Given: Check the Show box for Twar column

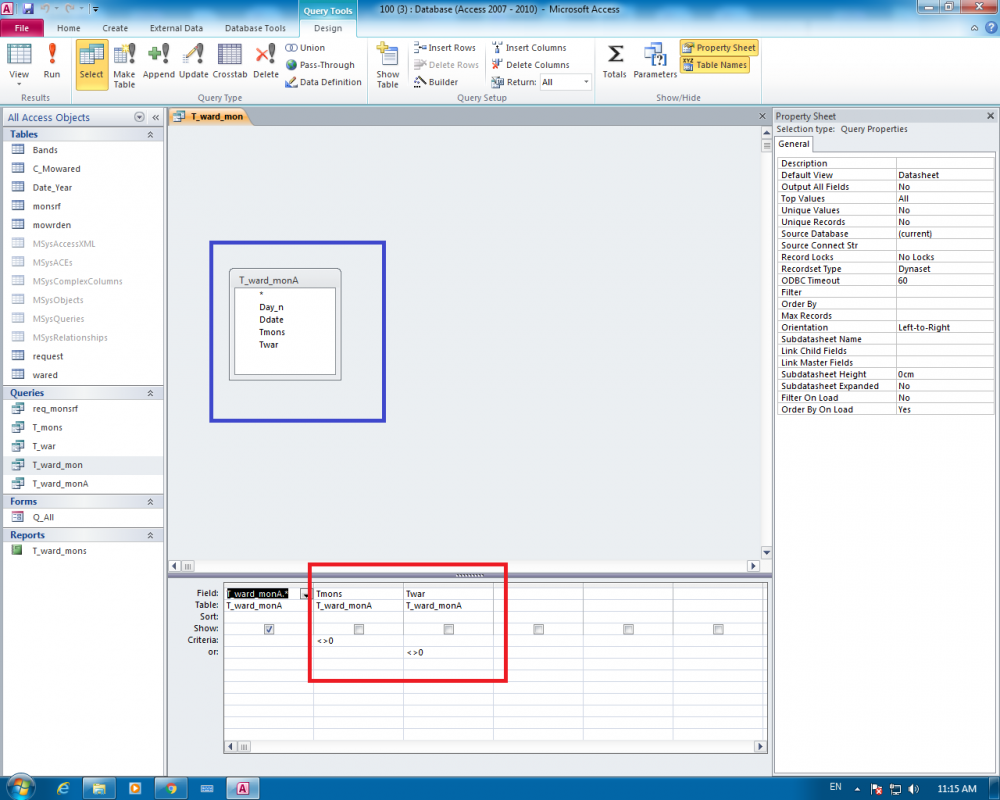Looking at the screenshot, I should [x=449, y=630].
